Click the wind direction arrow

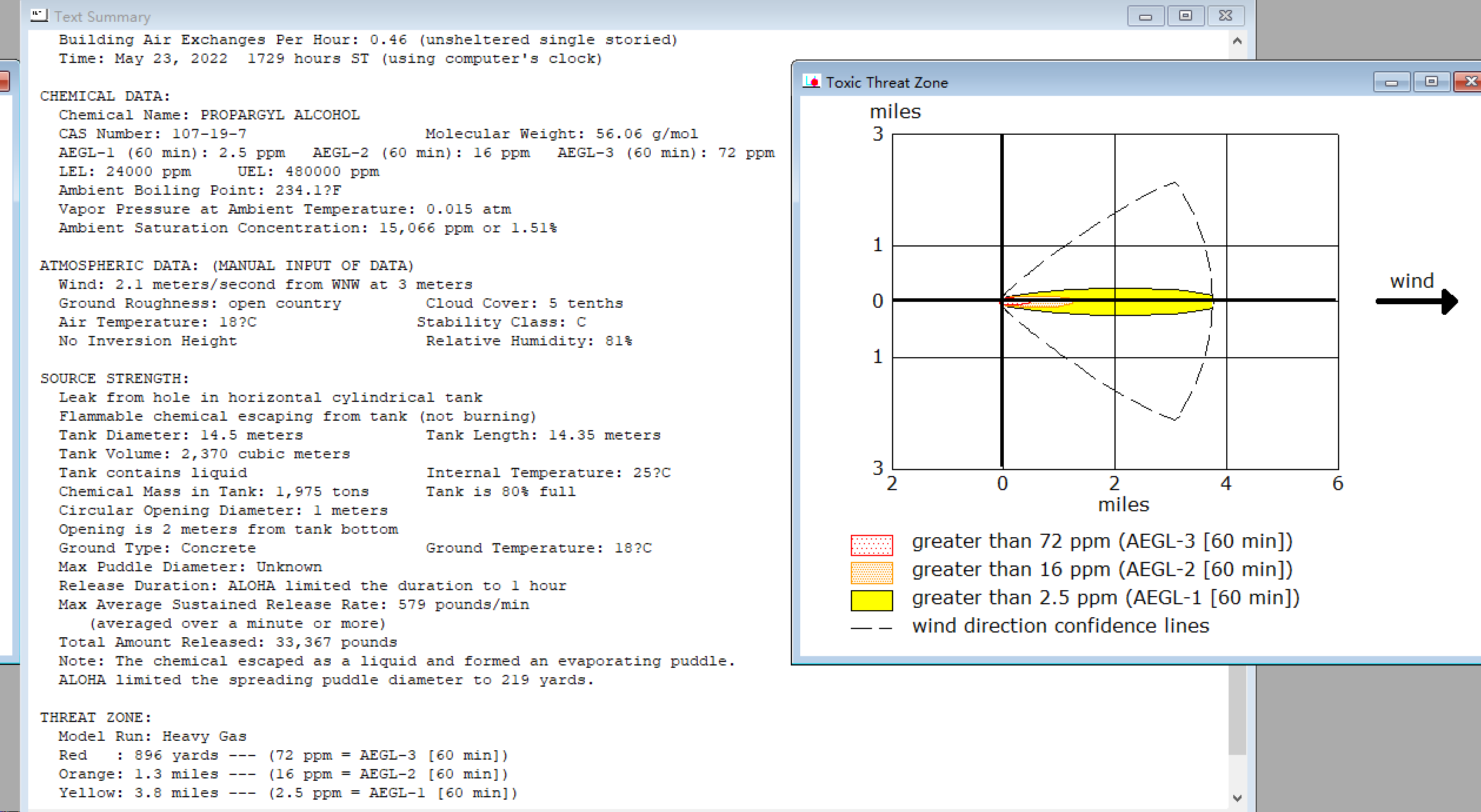(1416, 301)
